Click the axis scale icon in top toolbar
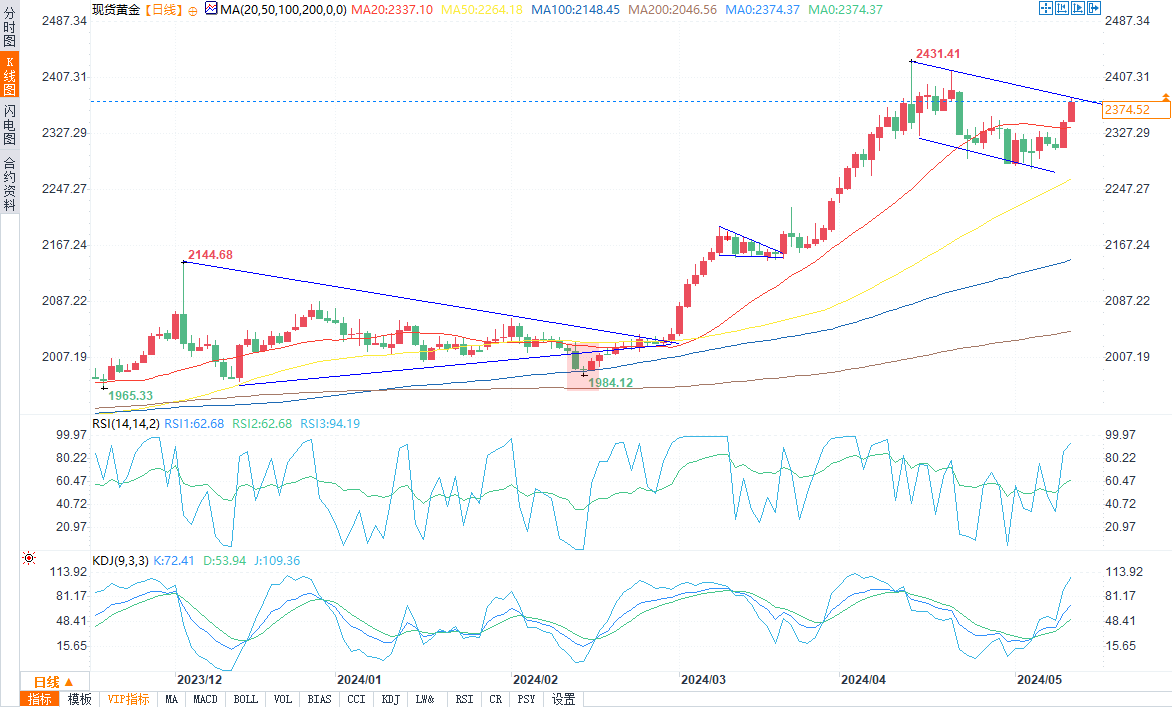1172x707 pixels. pos(1062,8)
